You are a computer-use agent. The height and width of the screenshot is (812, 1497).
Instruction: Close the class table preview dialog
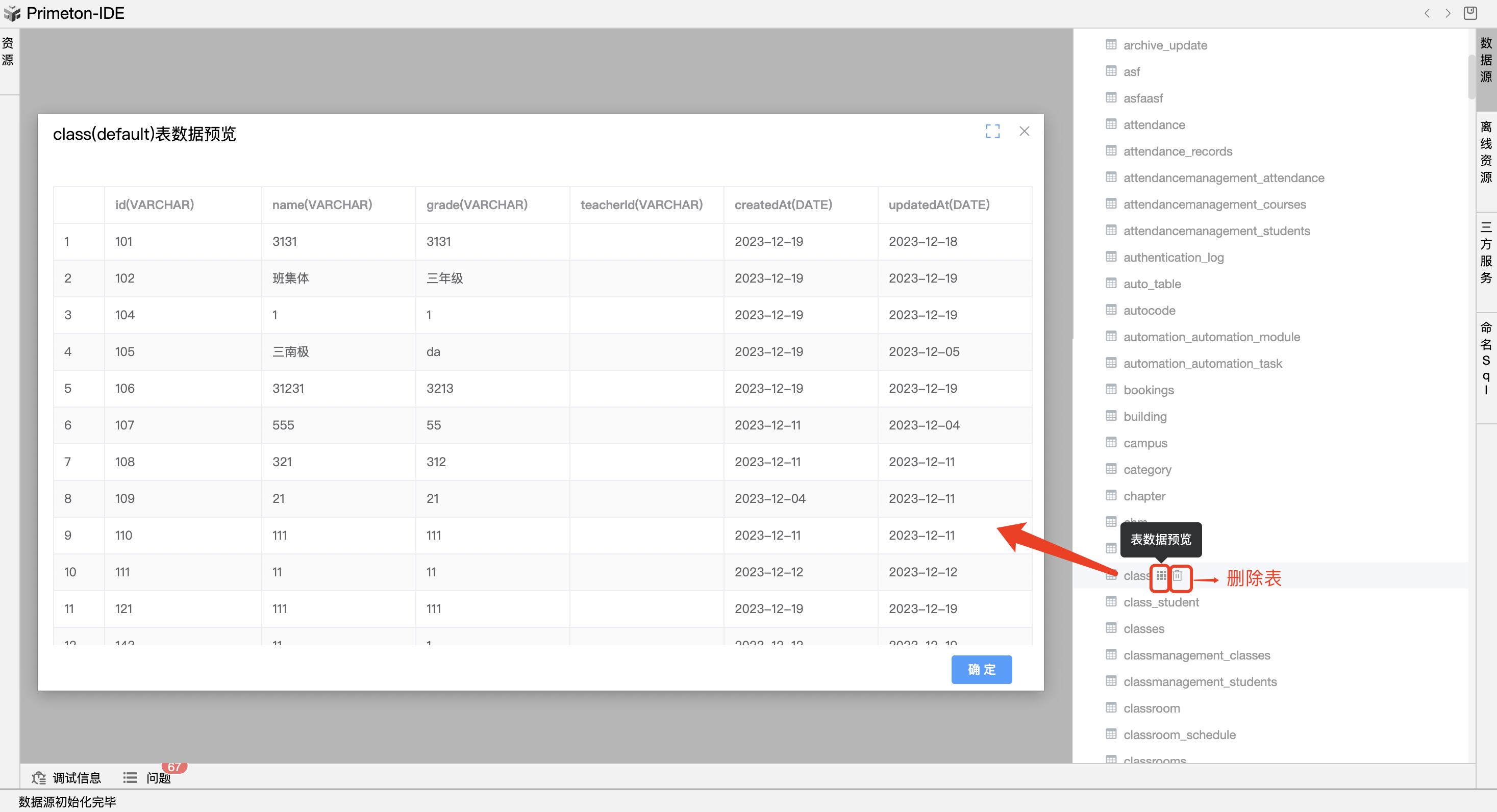point(1024,131)
